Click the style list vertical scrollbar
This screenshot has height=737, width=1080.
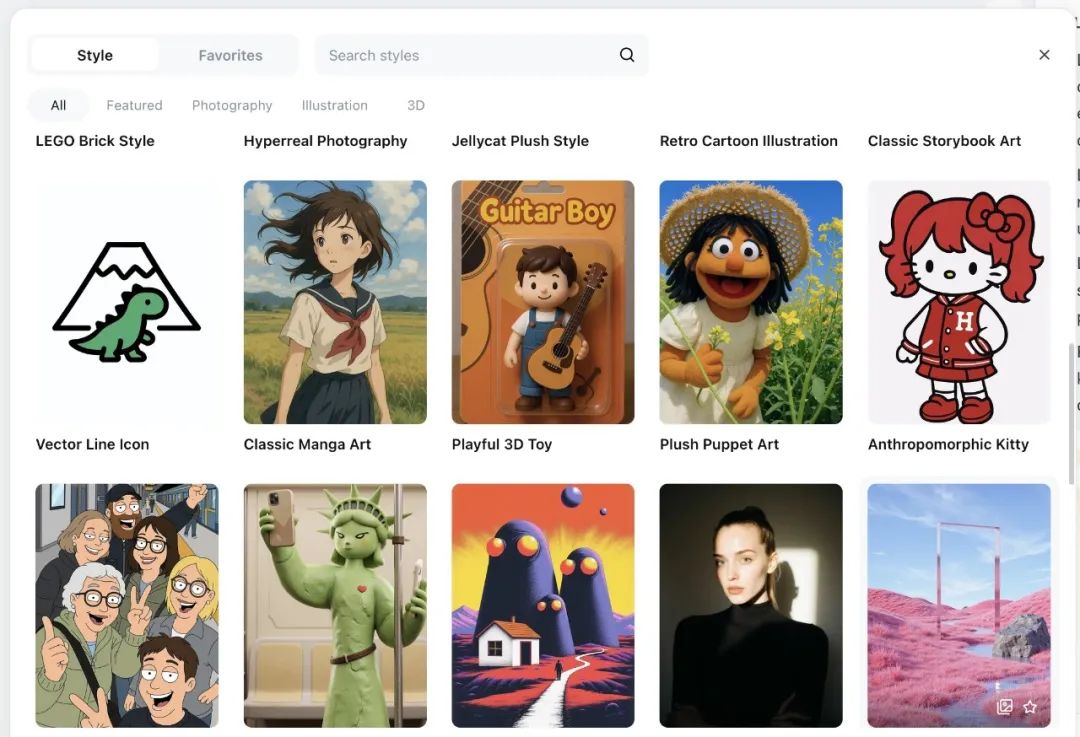coord(1070,413)
